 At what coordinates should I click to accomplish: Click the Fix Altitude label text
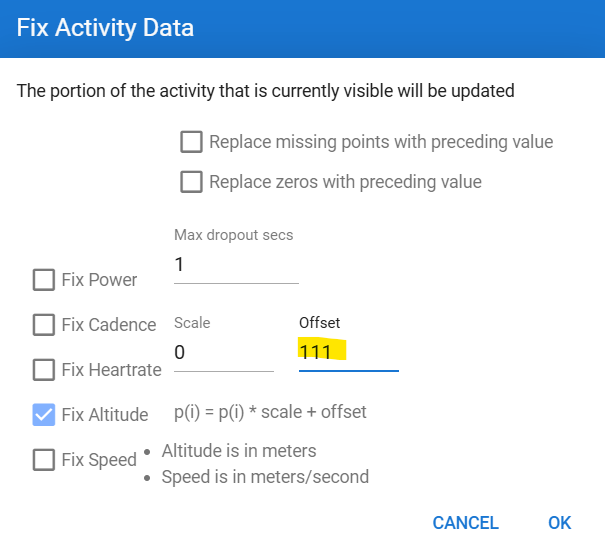(x=105, y=415)
